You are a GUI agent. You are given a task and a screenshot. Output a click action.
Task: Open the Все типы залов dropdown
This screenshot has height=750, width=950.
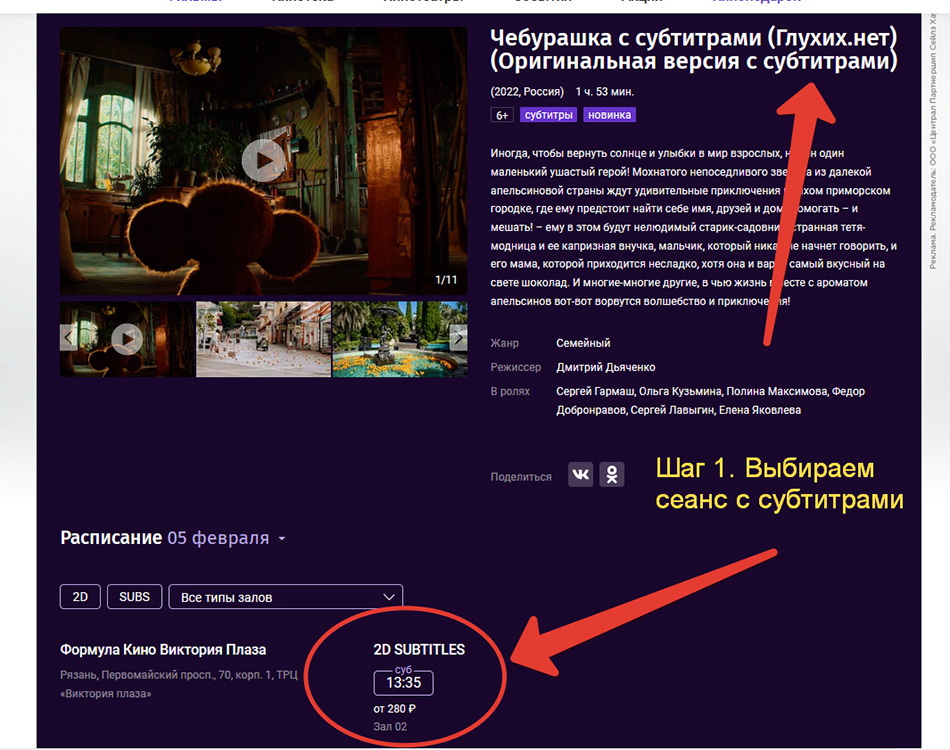click(285, 597)
